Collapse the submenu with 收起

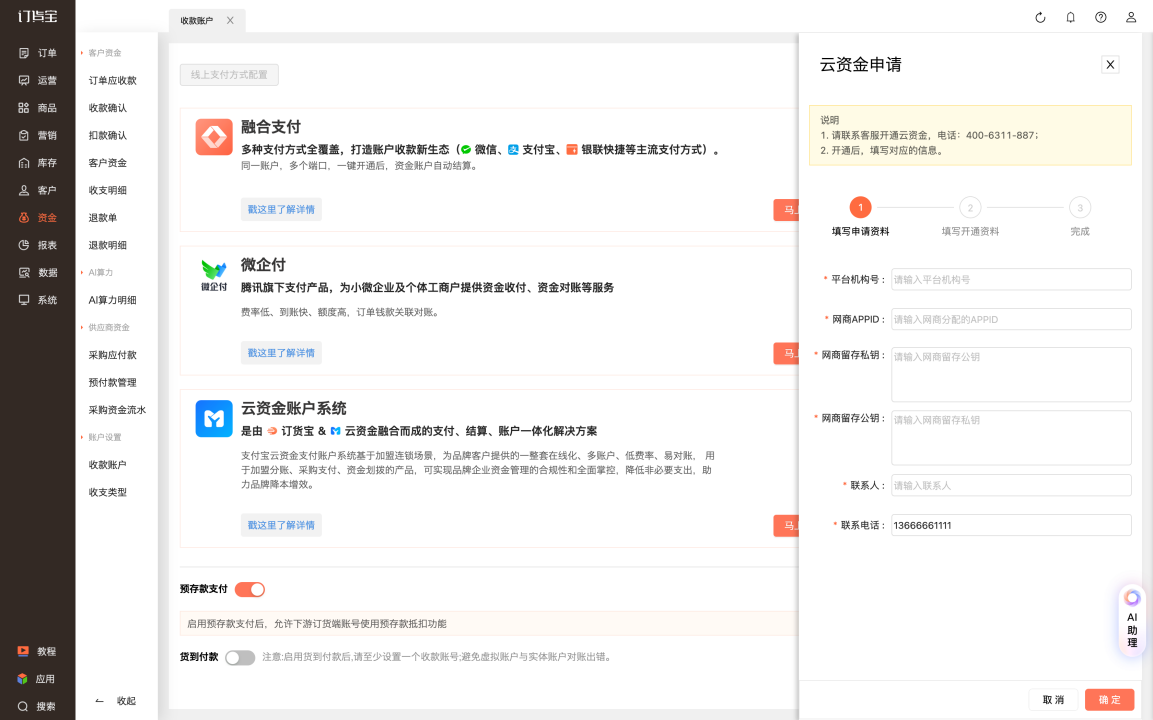(115, 701)
